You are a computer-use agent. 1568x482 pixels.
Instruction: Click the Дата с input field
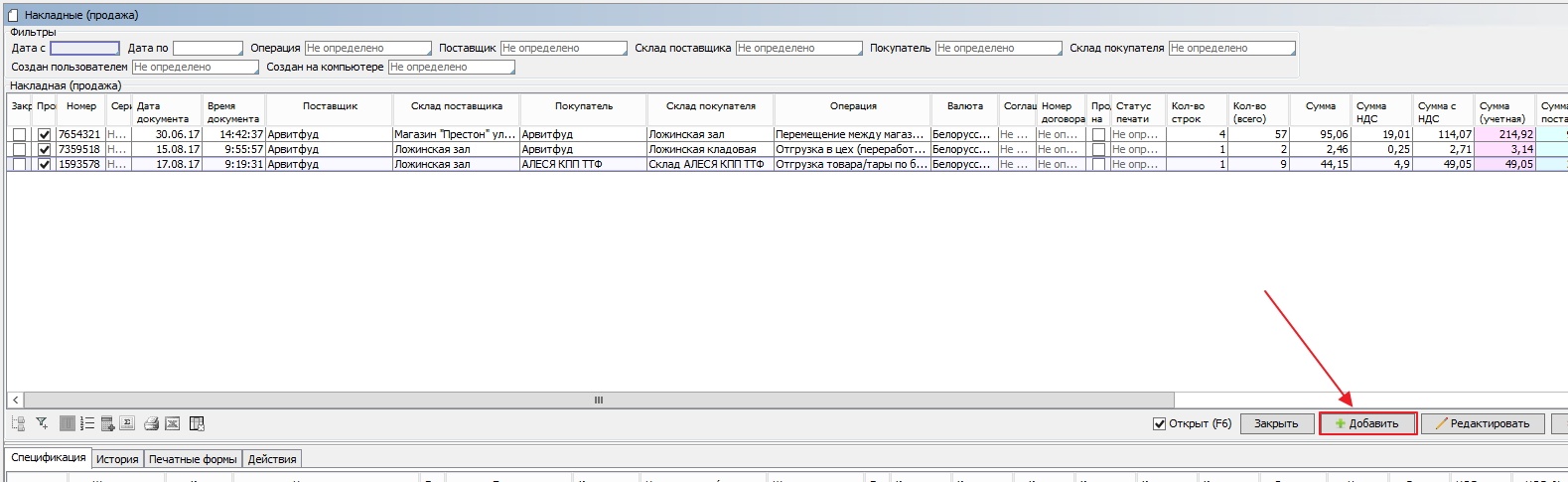tap(84, 48)
